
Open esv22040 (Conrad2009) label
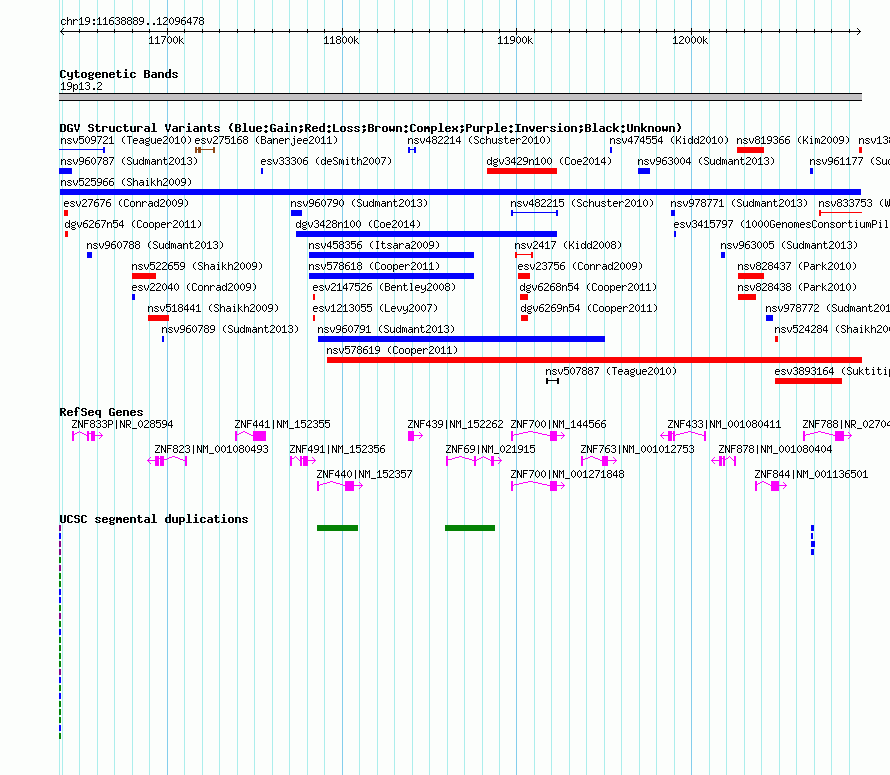point(194,287)
